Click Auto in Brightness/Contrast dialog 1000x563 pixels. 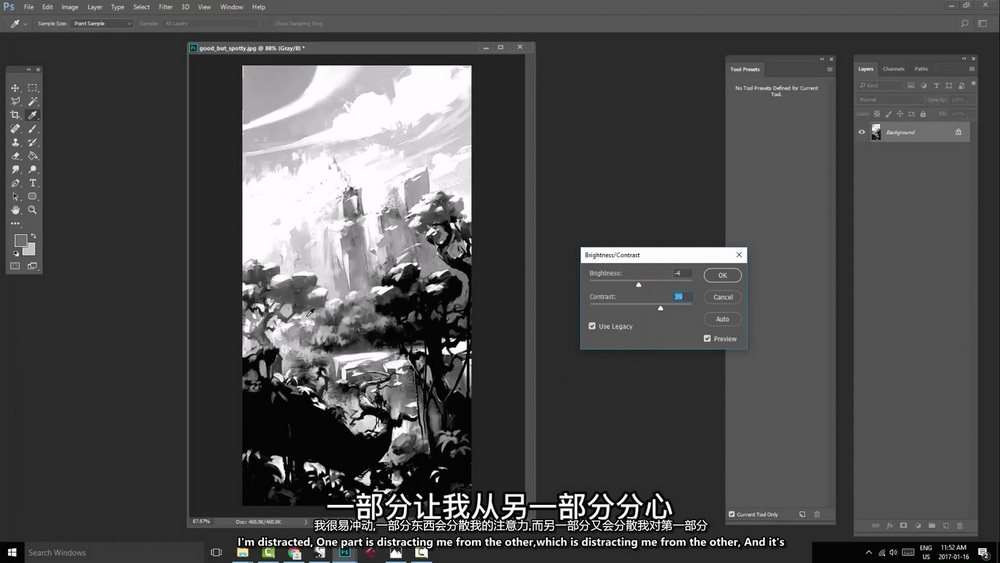click(x=723, y=319)
